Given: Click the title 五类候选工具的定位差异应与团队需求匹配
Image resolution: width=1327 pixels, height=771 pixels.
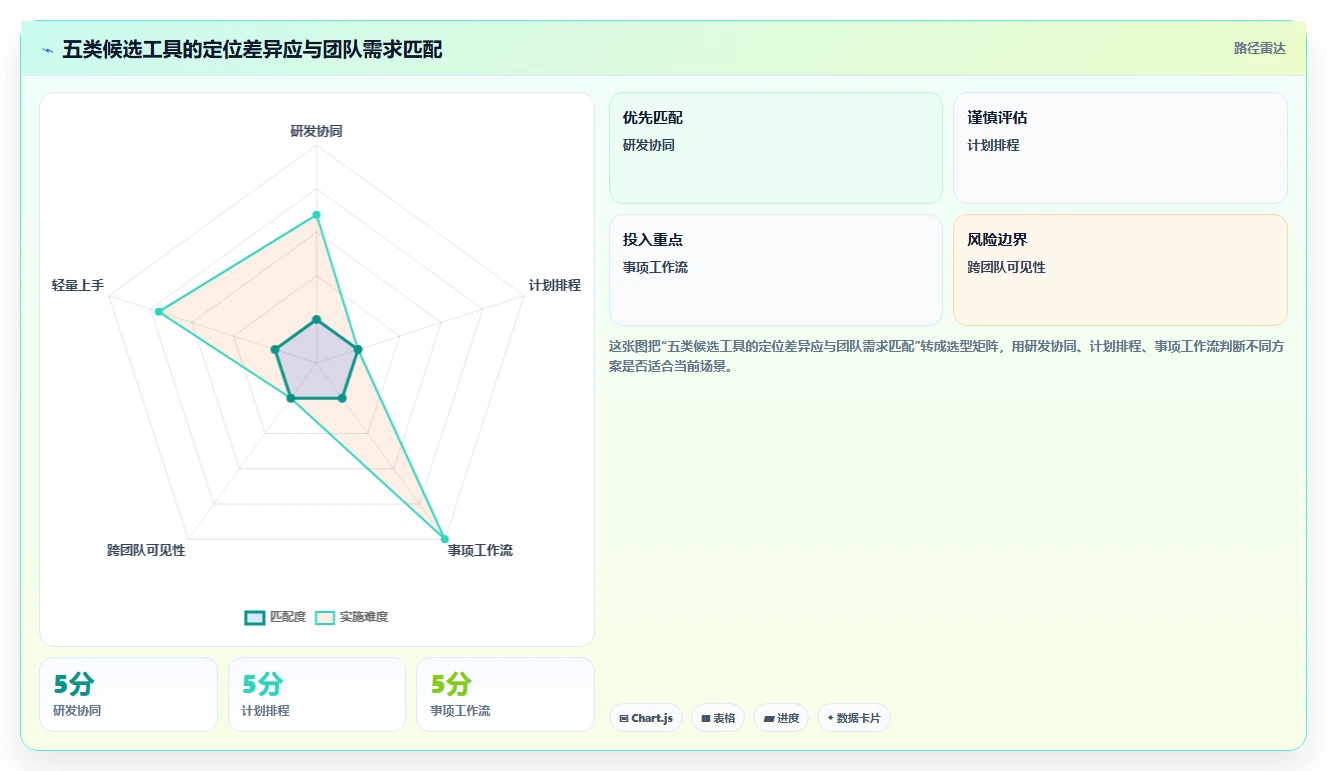Looking at the screenshot, I should coord(252,49).
